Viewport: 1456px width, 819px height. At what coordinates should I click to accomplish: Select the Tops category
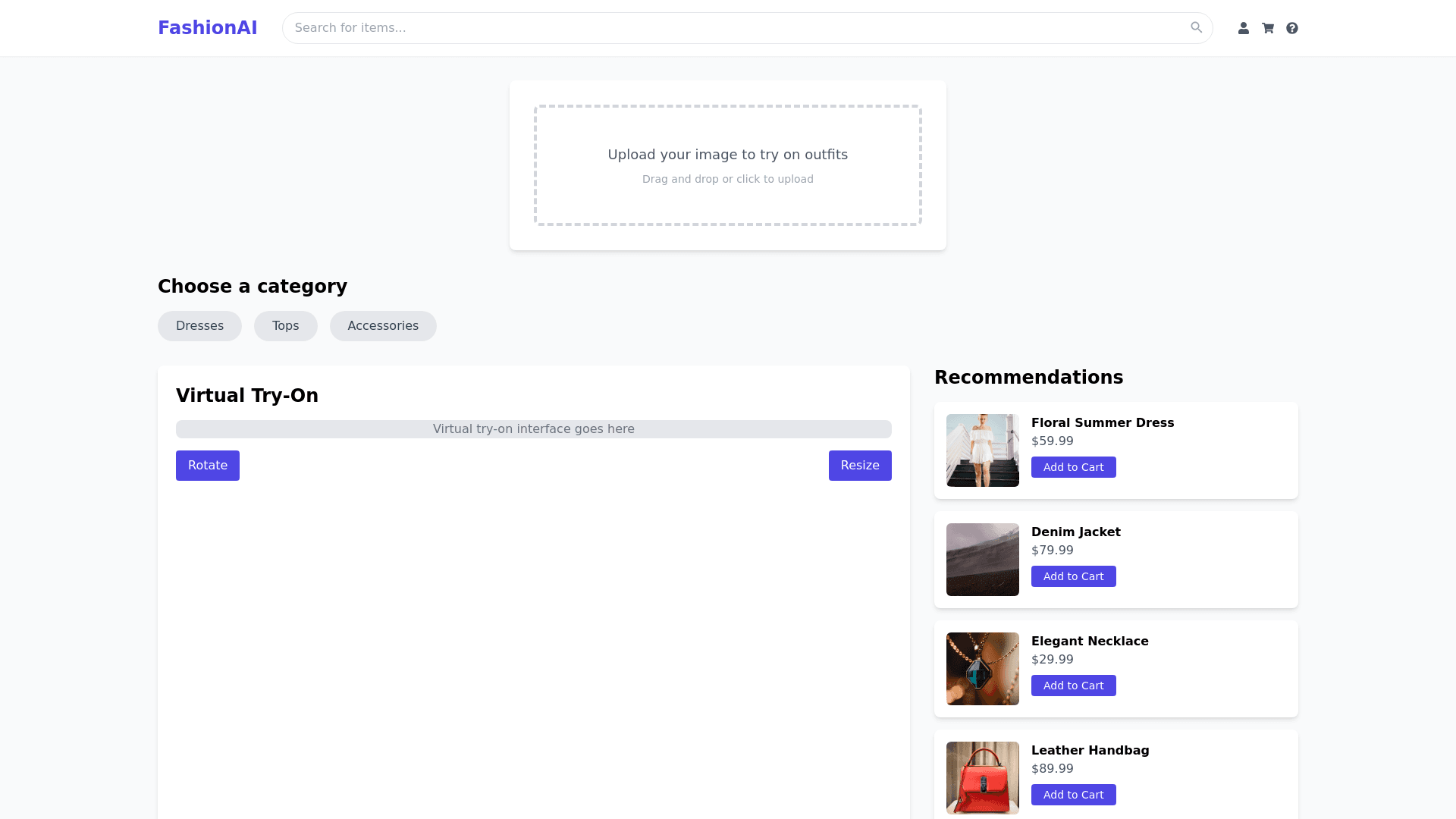pos(286,326)
